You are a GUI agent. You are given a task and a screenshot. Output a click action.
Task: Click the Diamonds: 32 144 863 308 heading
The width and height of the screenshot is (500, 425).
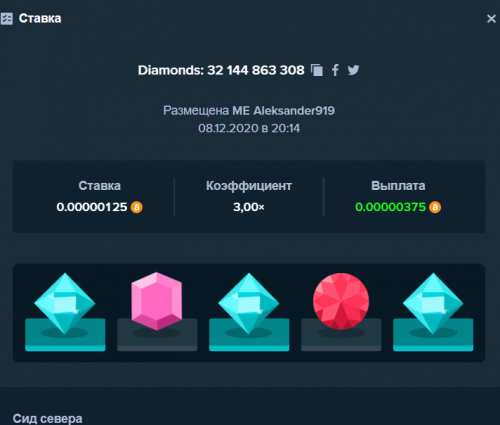pyautogui.click(x=221, y=70)
